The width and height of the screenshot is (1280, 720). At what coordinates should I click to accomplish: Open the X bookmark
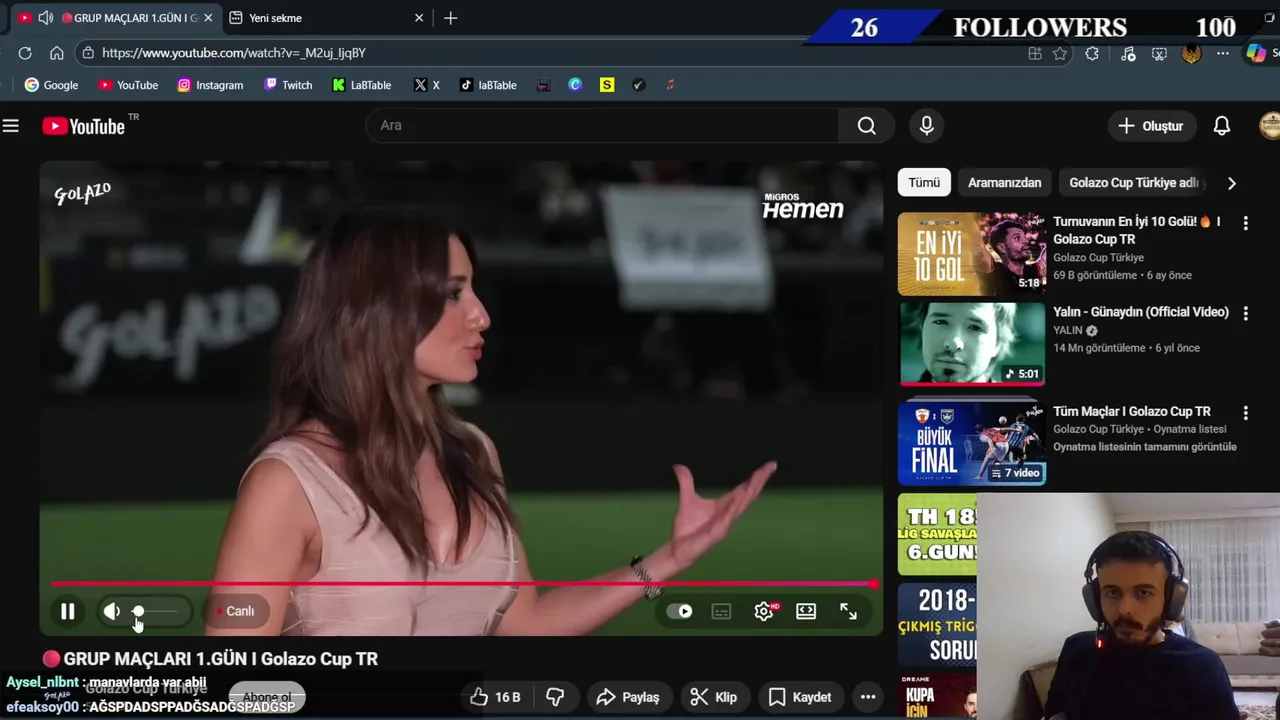click(x=427, y=85)
